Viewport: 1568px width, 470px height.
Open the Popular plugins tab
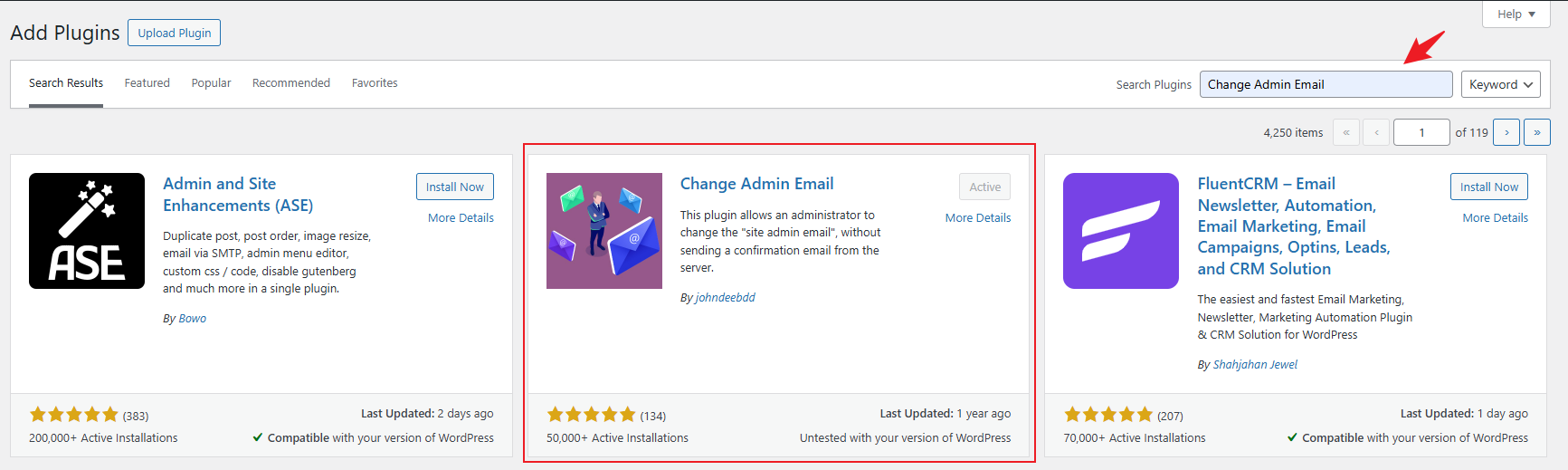[x=211, y=82]
